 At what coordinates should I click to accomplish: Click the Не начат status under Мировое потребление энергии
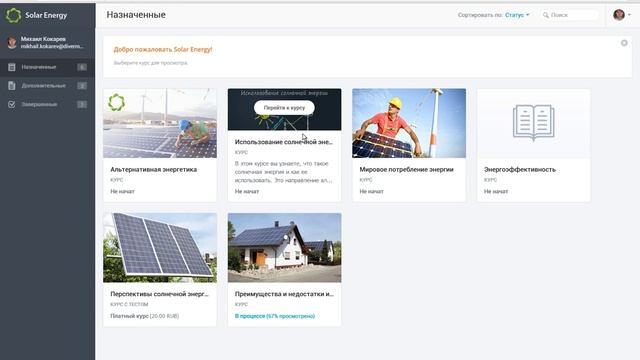pyautogui.click(x=371, y=191)
